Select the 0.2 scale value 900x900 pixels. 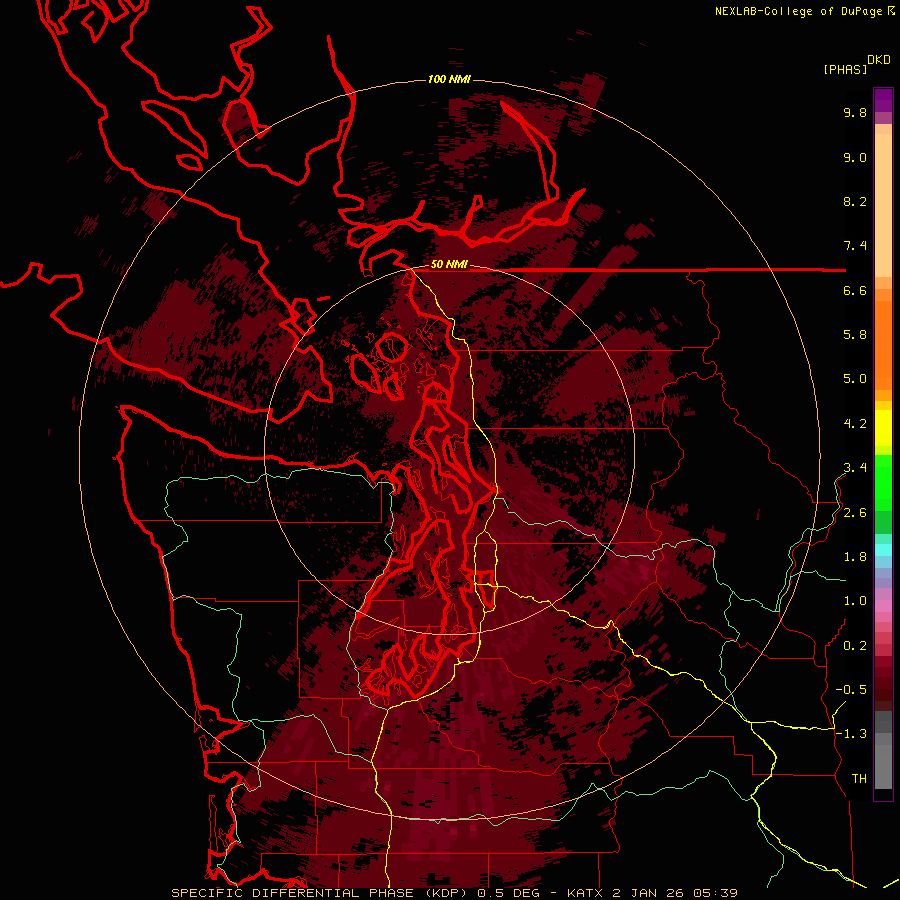(855, 646)
